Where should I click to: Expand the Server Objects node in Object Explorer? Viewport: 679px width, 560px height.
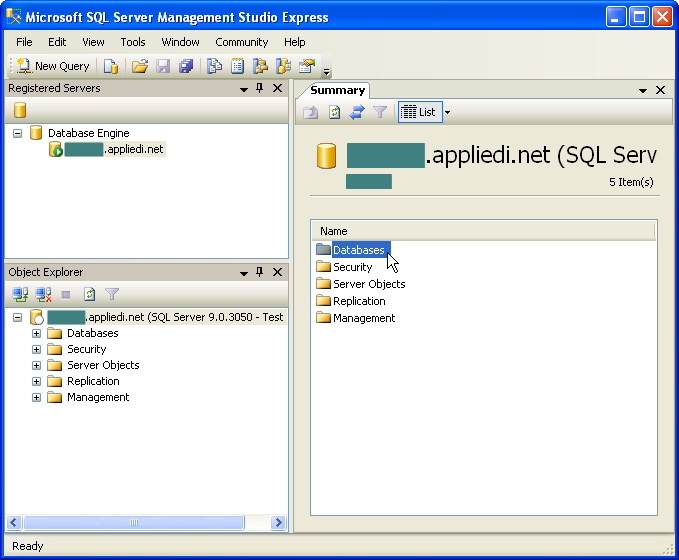click(36, 366)
